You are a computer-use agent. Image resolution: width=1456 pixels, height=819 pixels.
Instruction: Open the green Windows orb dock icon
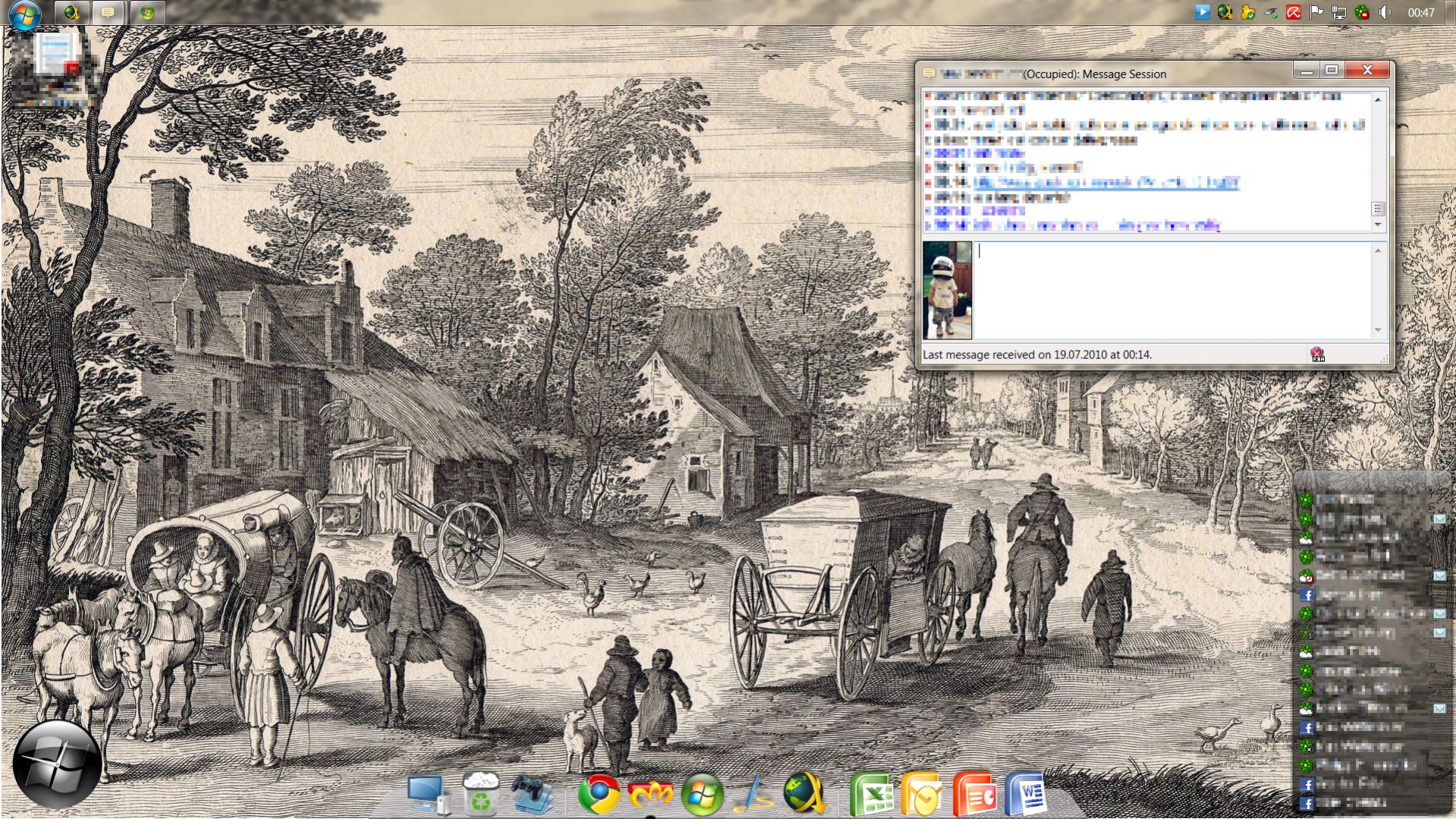(x=702, y=795)
